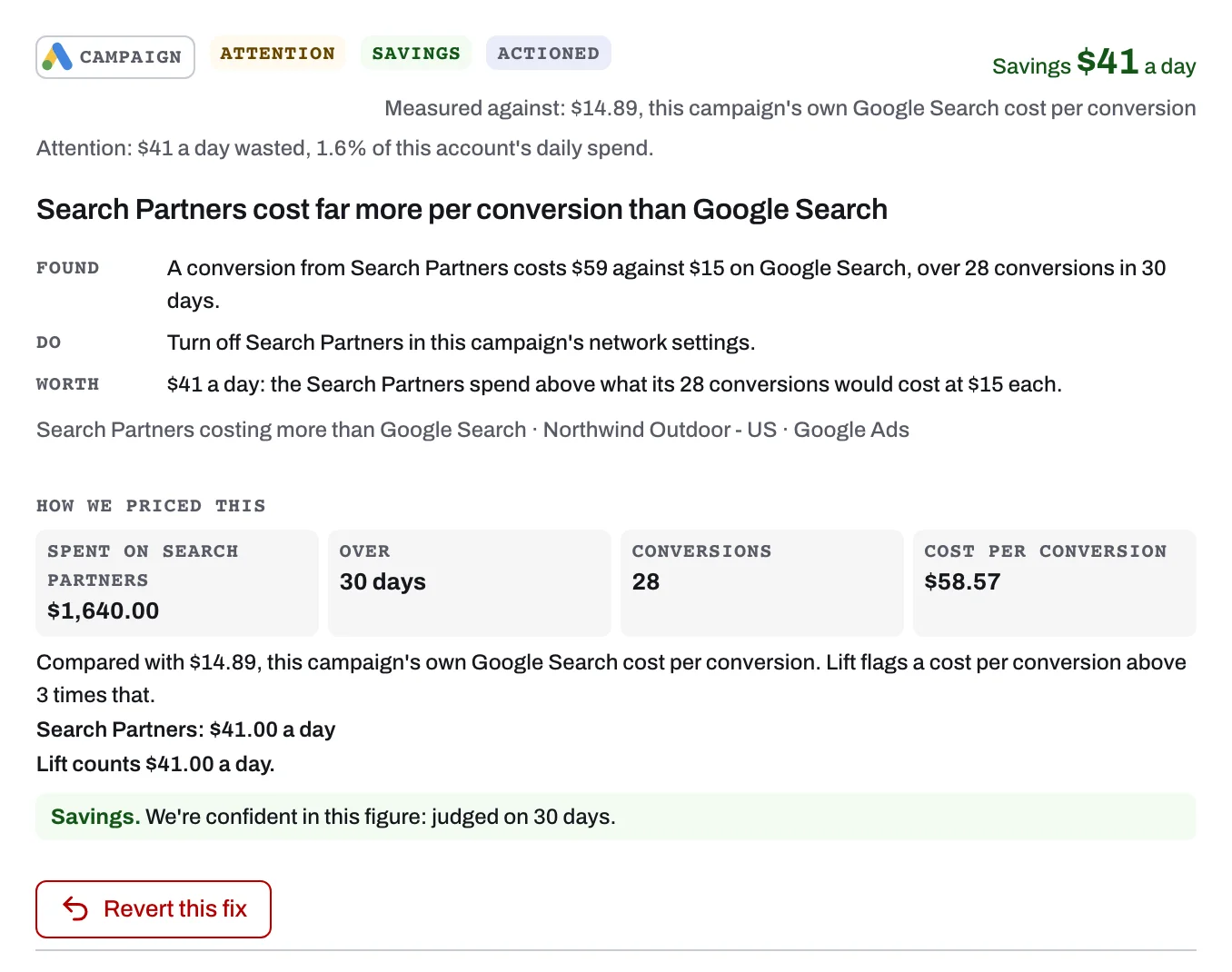This screenshot has width=1232, height=972.
Task: Click the Search Partners cost headline
Action: point(462,209)
